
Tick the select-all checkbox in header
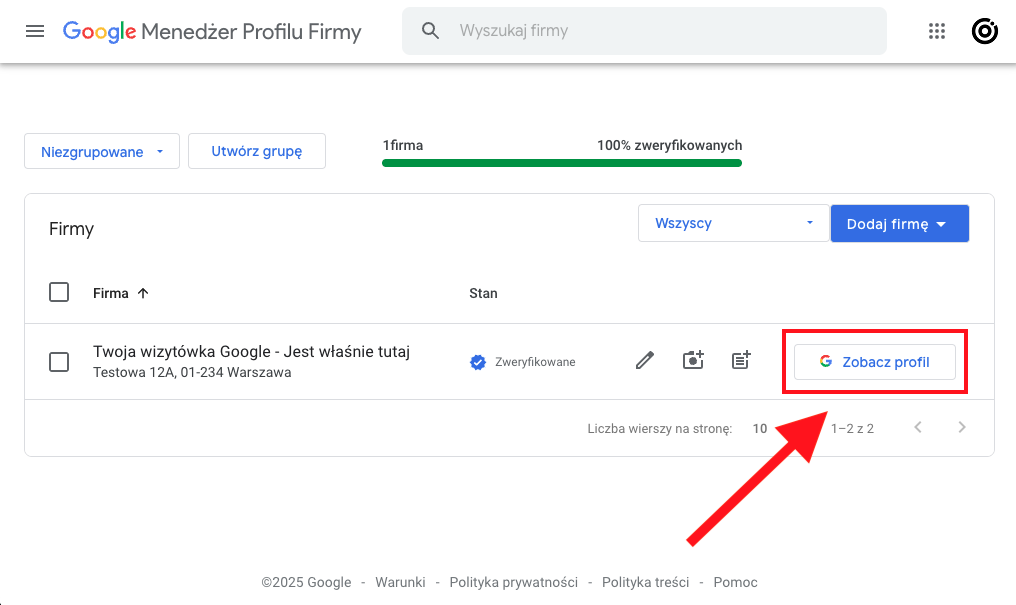[x=59, y=292]
